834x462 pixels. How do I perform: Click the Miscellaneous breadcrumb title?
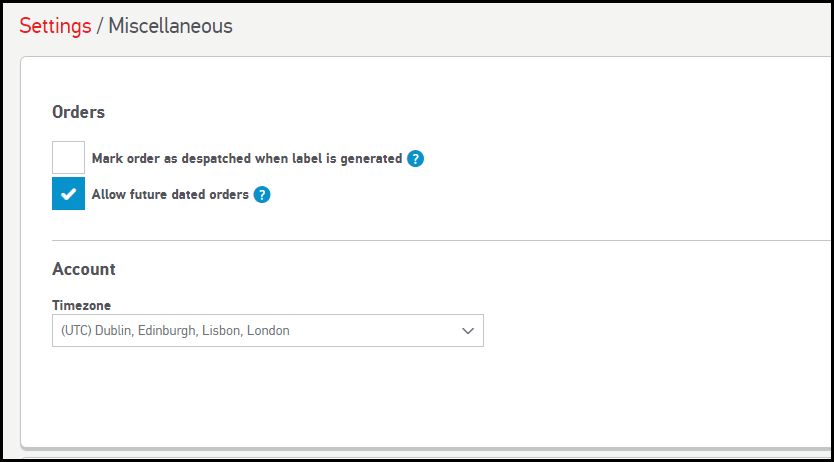pos(170,26)
